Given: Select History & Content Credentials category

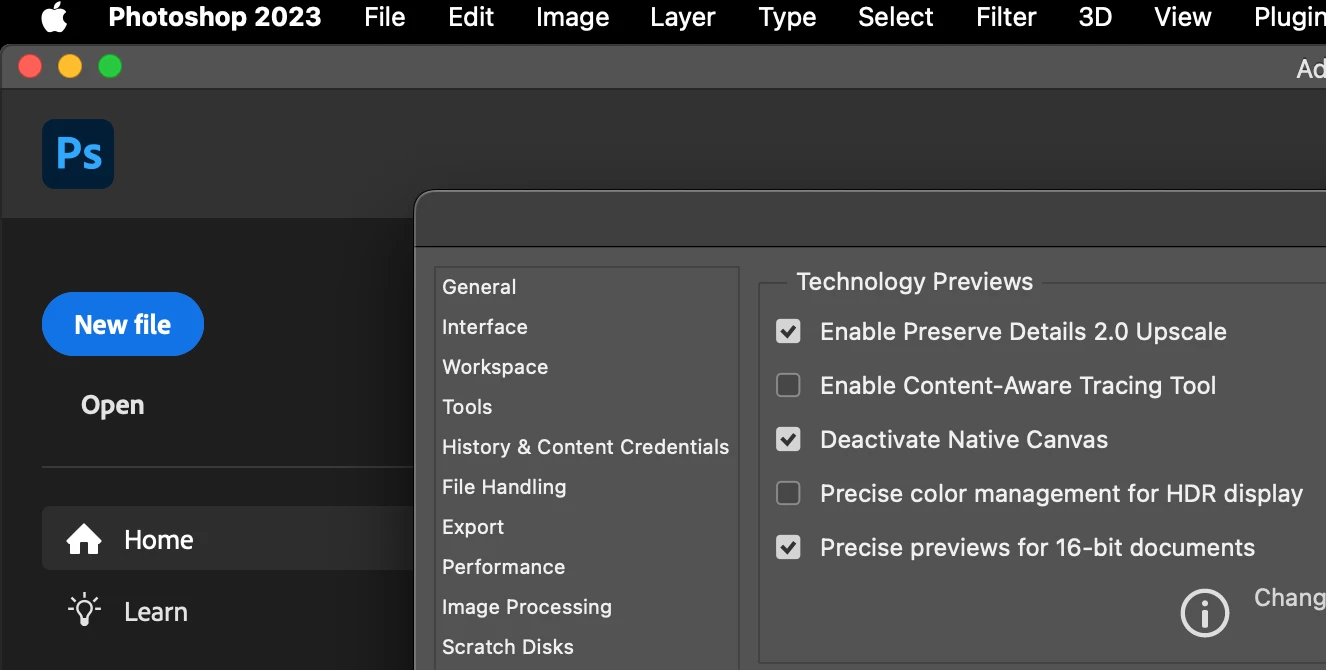Looking at the screenshot, I should pos(586,447).
